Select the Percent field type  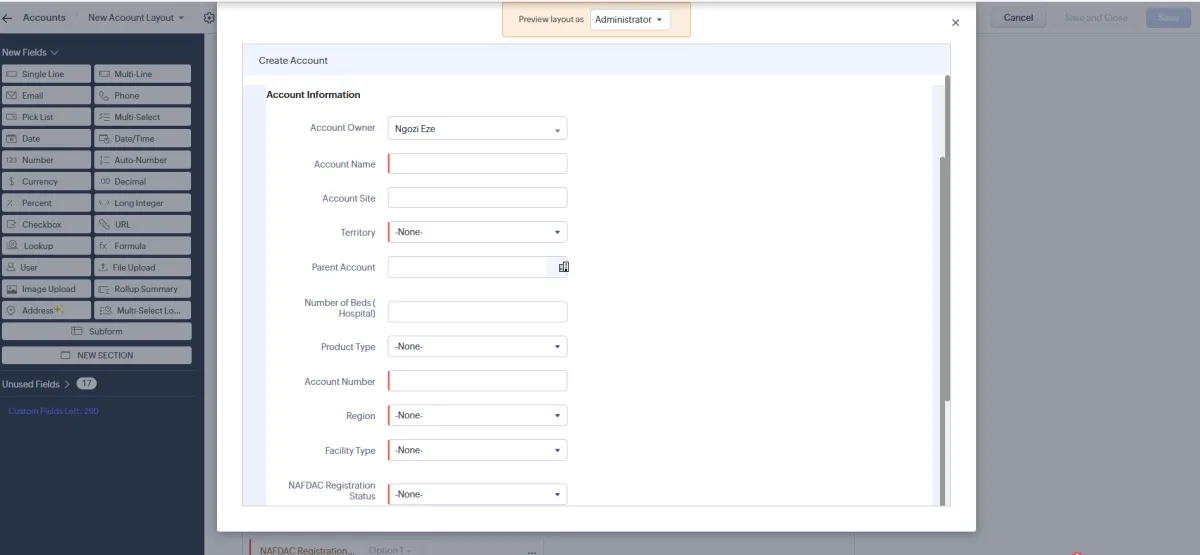(x=46, y=203)
